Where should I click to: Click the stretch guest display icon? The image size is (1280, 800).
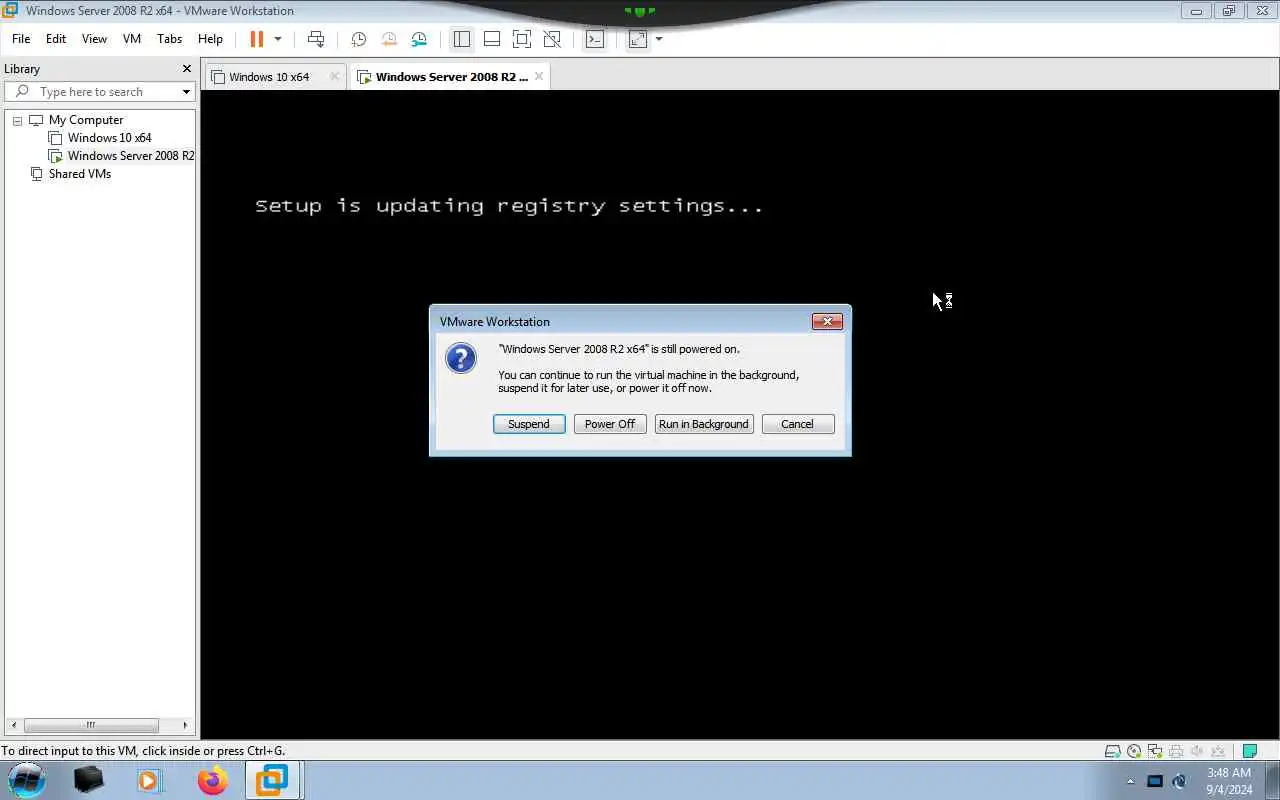tap(638, 39)
